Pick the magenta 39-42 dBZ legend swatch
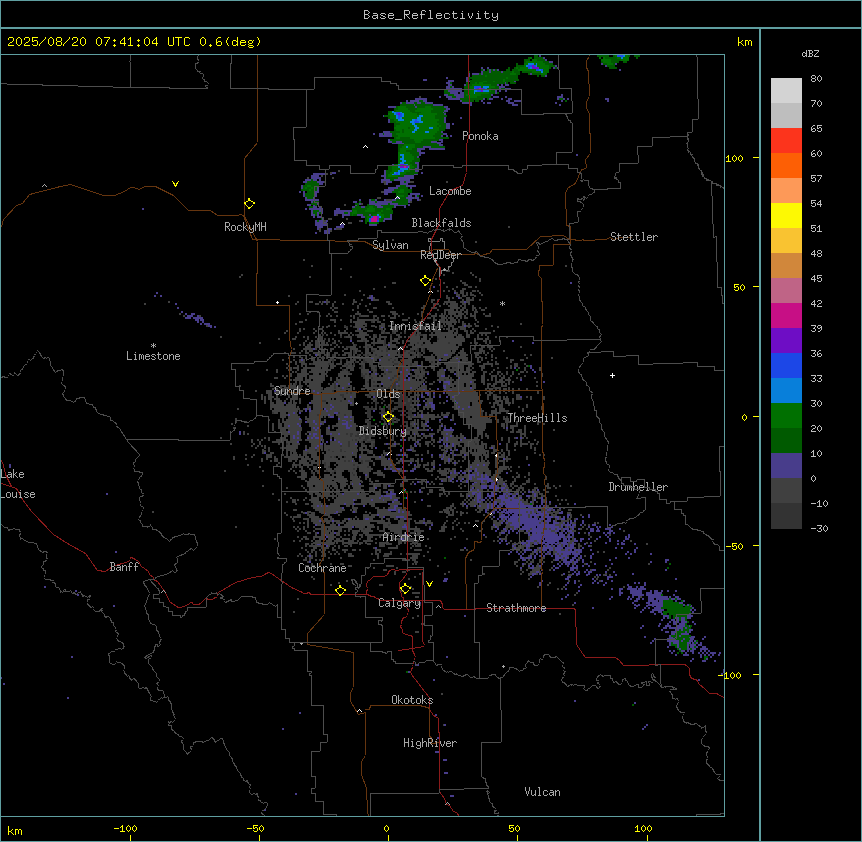 click(786, 315)
